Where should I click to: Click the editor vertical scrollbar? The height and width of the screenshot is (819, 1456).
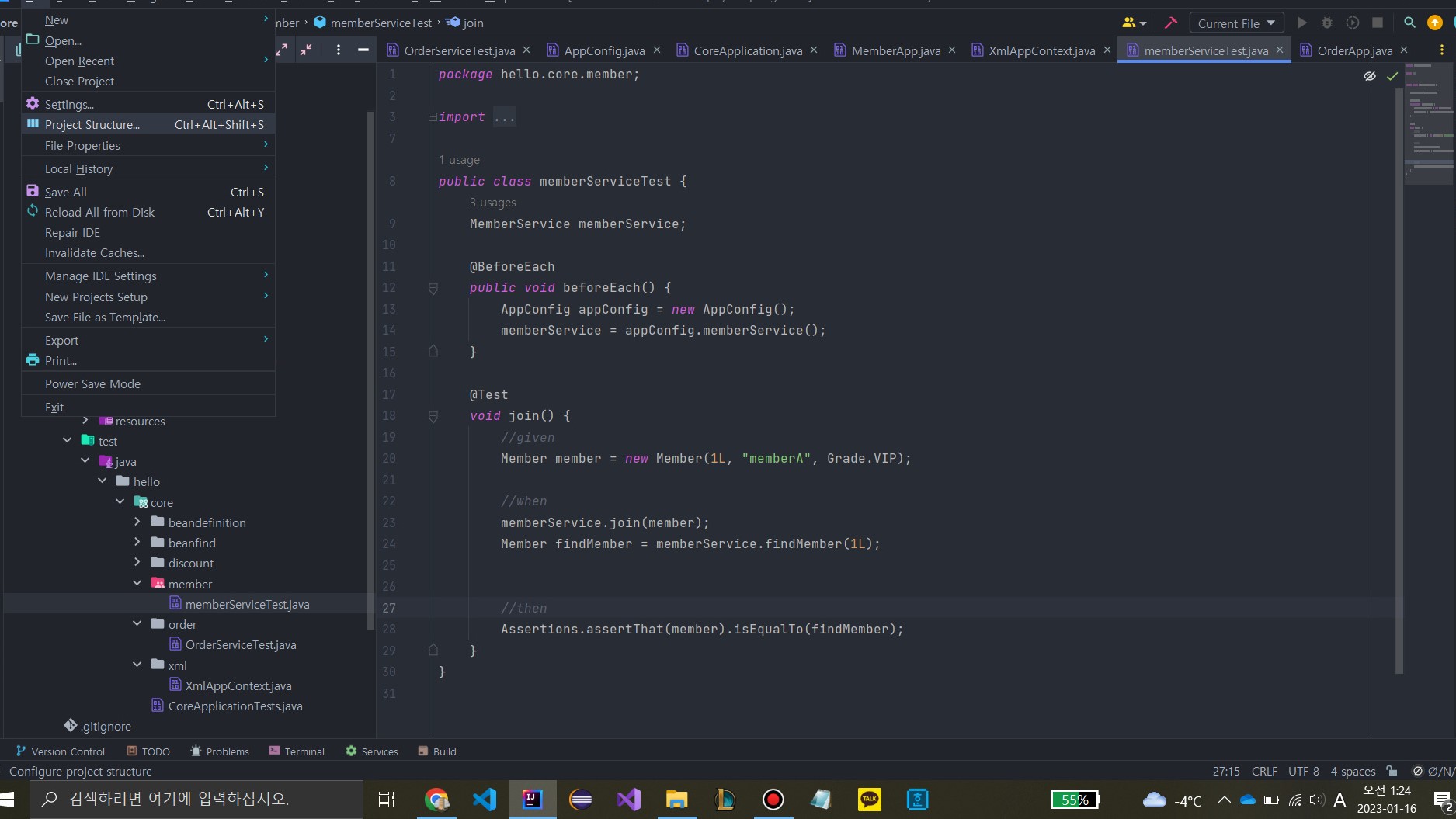(x=1399, y=380)
